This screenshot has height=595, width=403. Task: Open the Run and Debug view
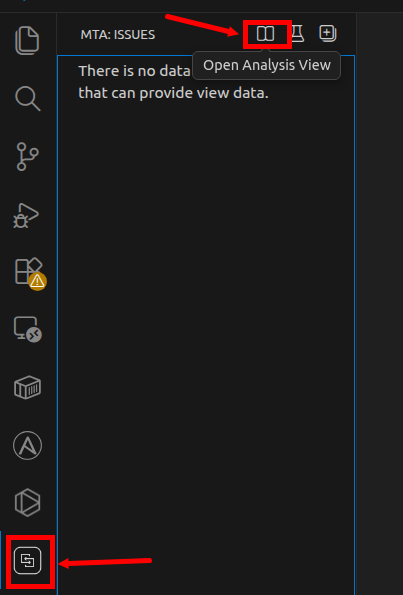pyautogui.click(x=26, y=216)
